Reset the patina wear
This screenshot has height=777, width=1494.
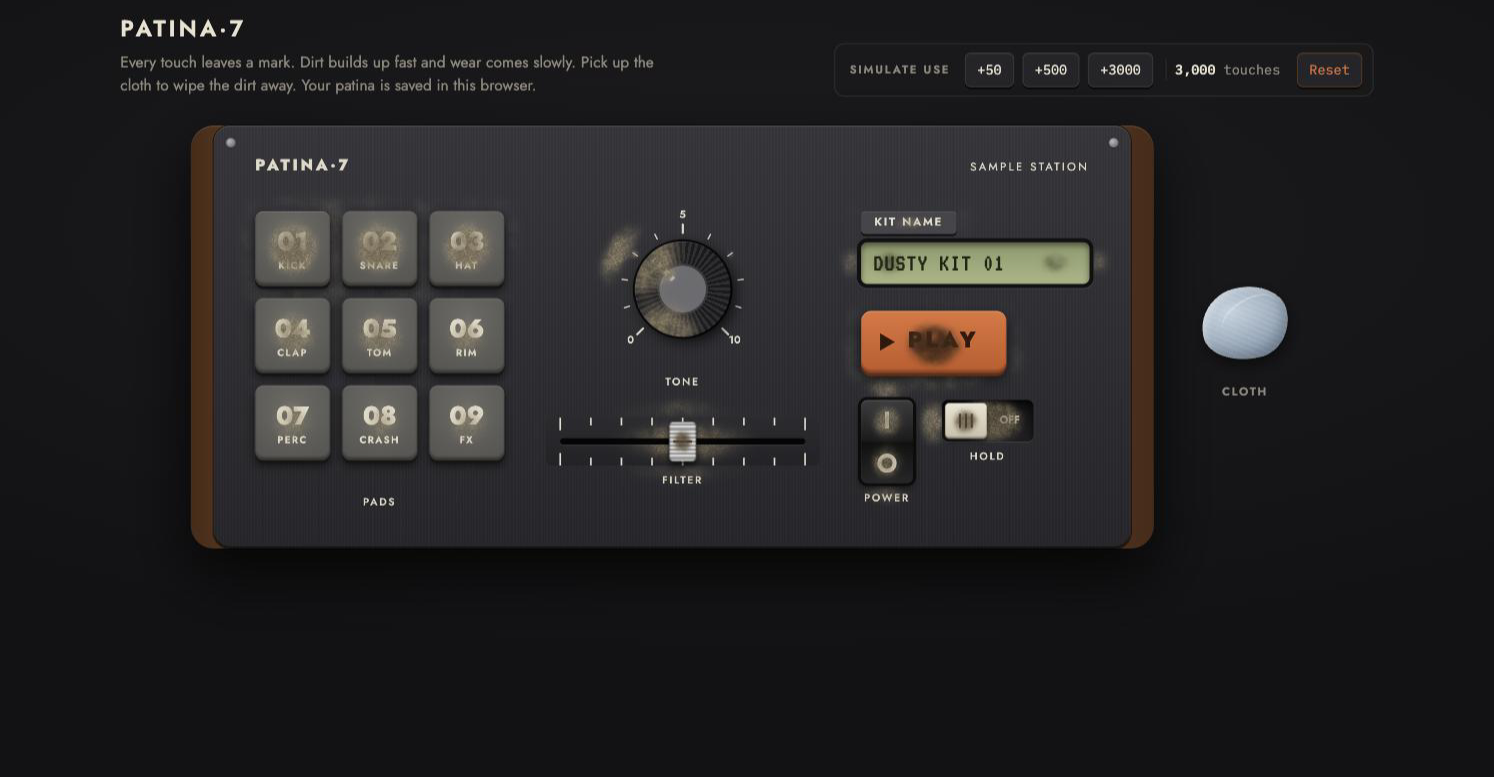click(x=1329, y=70)
